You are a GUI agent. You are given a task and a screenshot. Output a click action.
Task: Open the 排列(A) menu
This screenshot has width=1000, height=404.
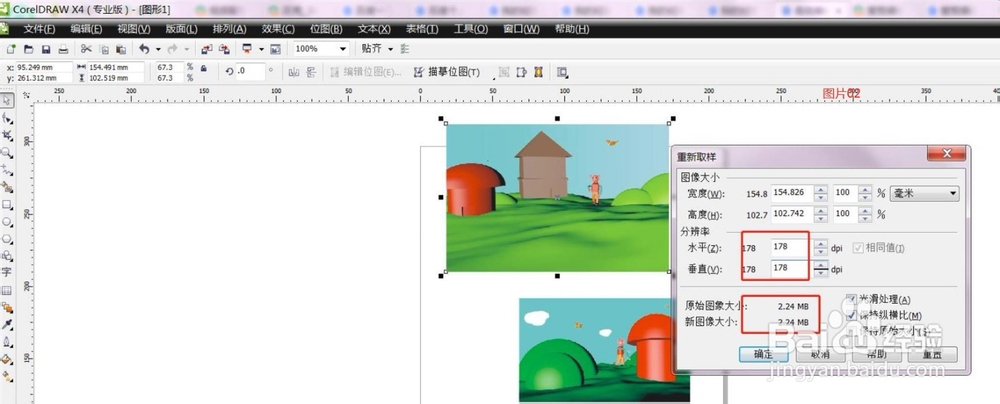230,29
